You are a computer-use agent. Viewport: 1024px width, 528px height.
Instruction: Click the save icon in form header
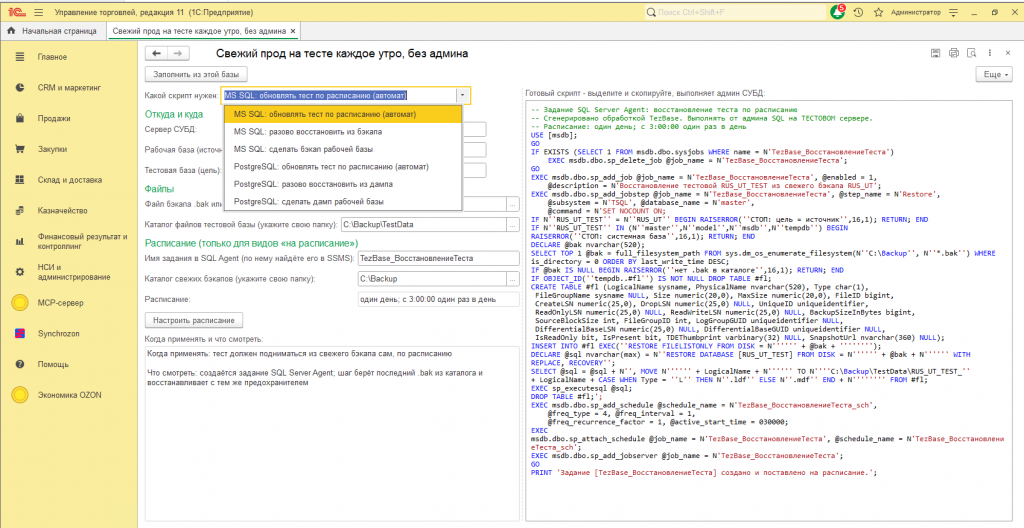tap(935, 54)
